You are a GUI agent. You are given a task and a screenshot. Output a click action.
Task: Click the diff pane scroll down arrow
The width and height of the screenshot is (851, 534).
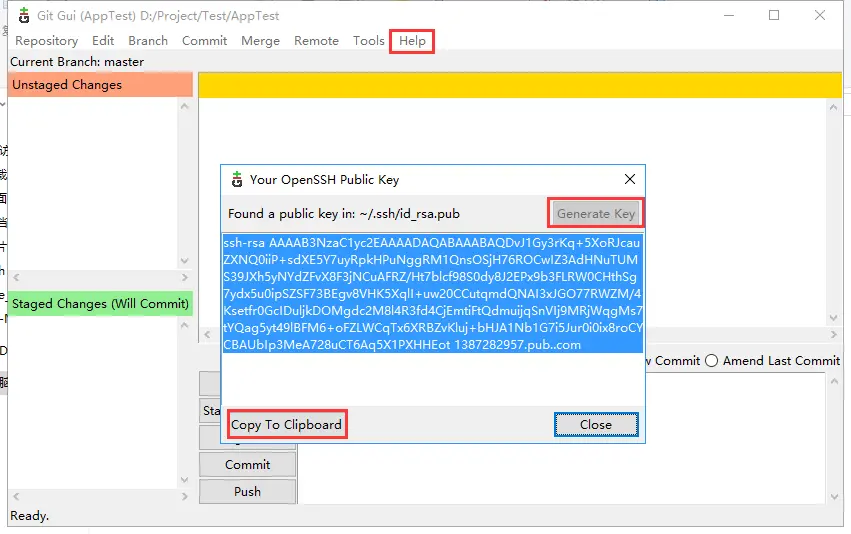pyautogui.click(x=834, y=317)
